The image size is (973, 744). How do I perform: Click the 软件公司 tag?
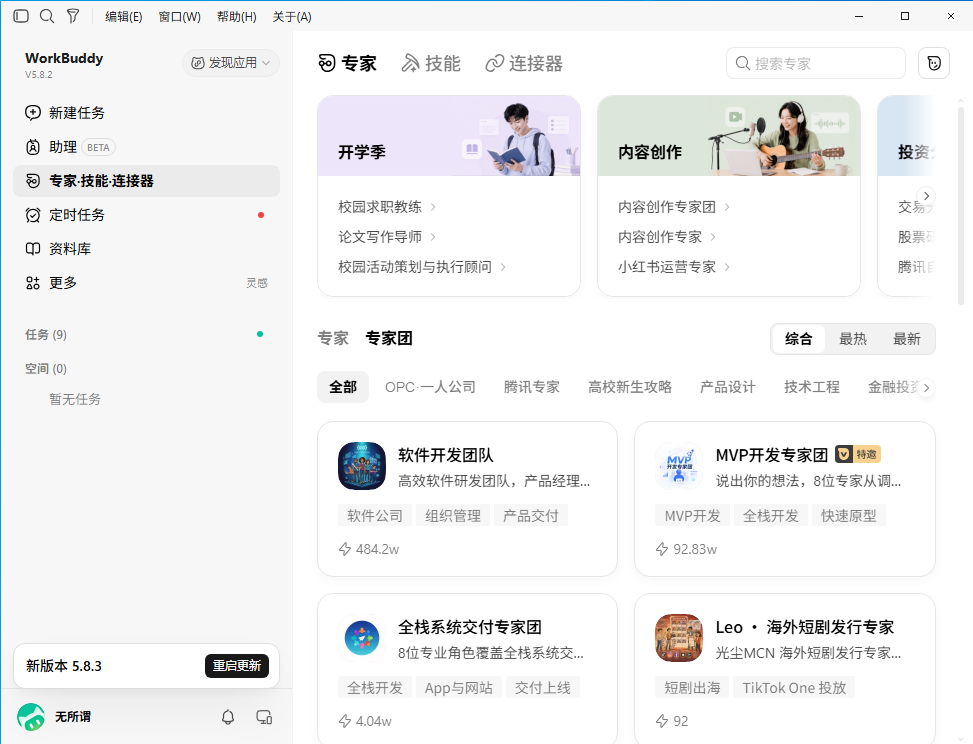[x=375, y=516]
